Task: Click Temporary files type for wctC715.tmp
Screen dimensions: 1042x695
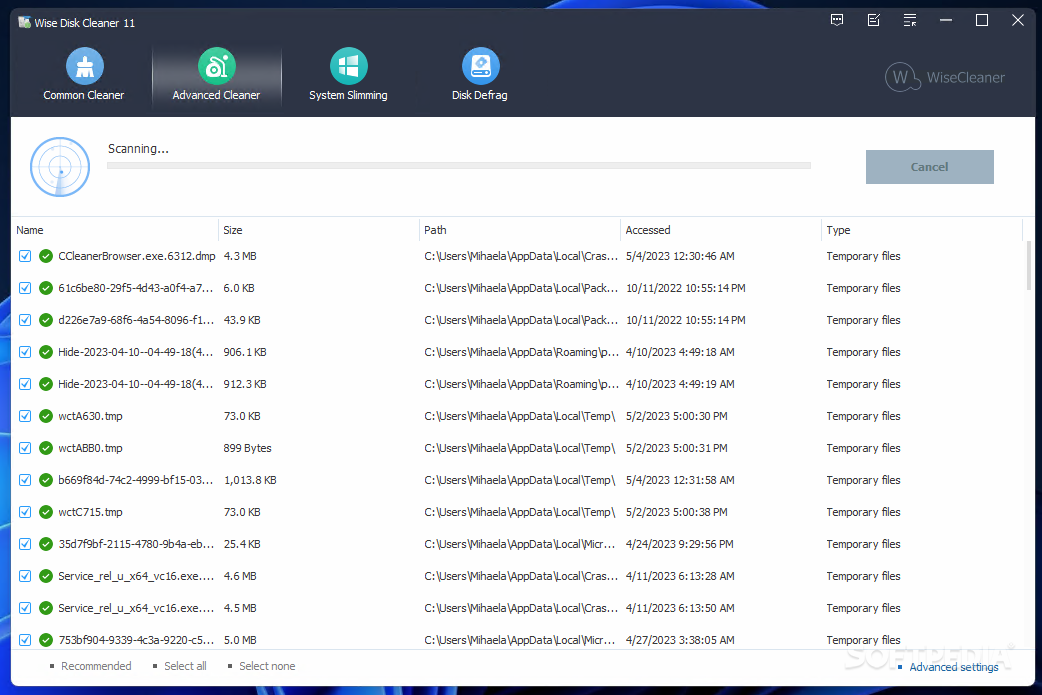Action: [x=863, y=512]
